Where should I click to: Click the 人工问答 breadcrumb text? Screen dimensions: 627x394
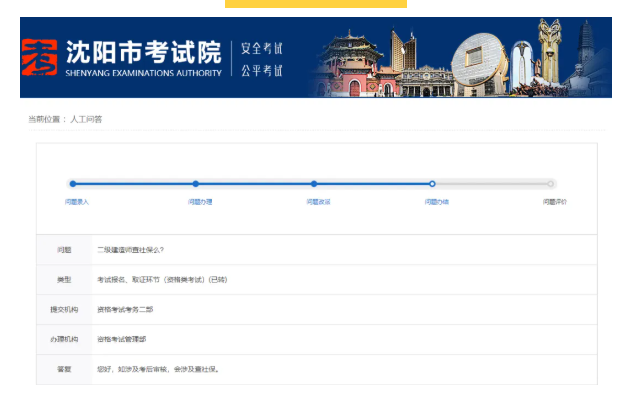pyautogui.click(x=86, y=119)
